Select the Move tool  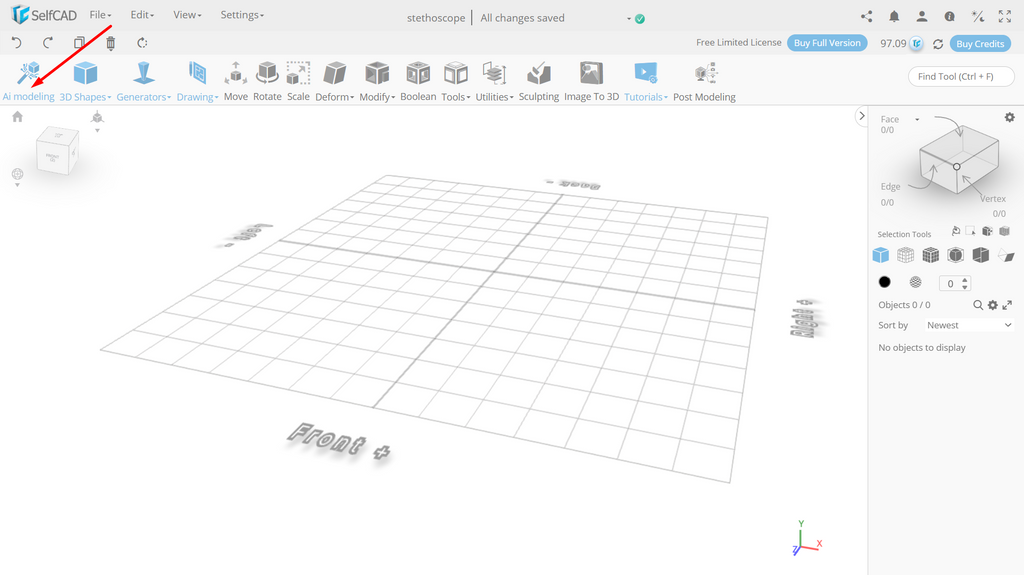point(236,82)
